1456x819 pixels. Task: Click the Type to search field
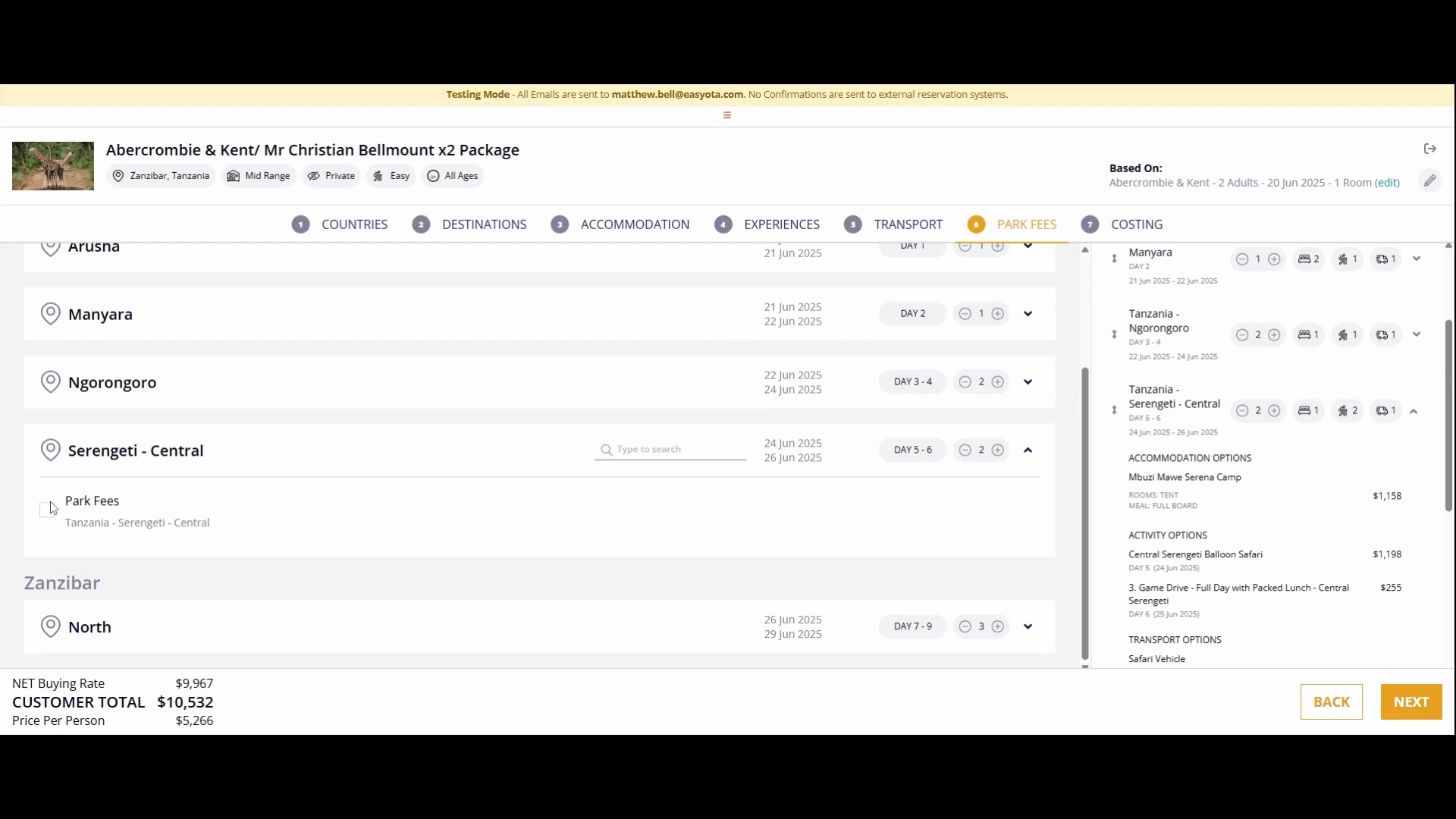670,450
